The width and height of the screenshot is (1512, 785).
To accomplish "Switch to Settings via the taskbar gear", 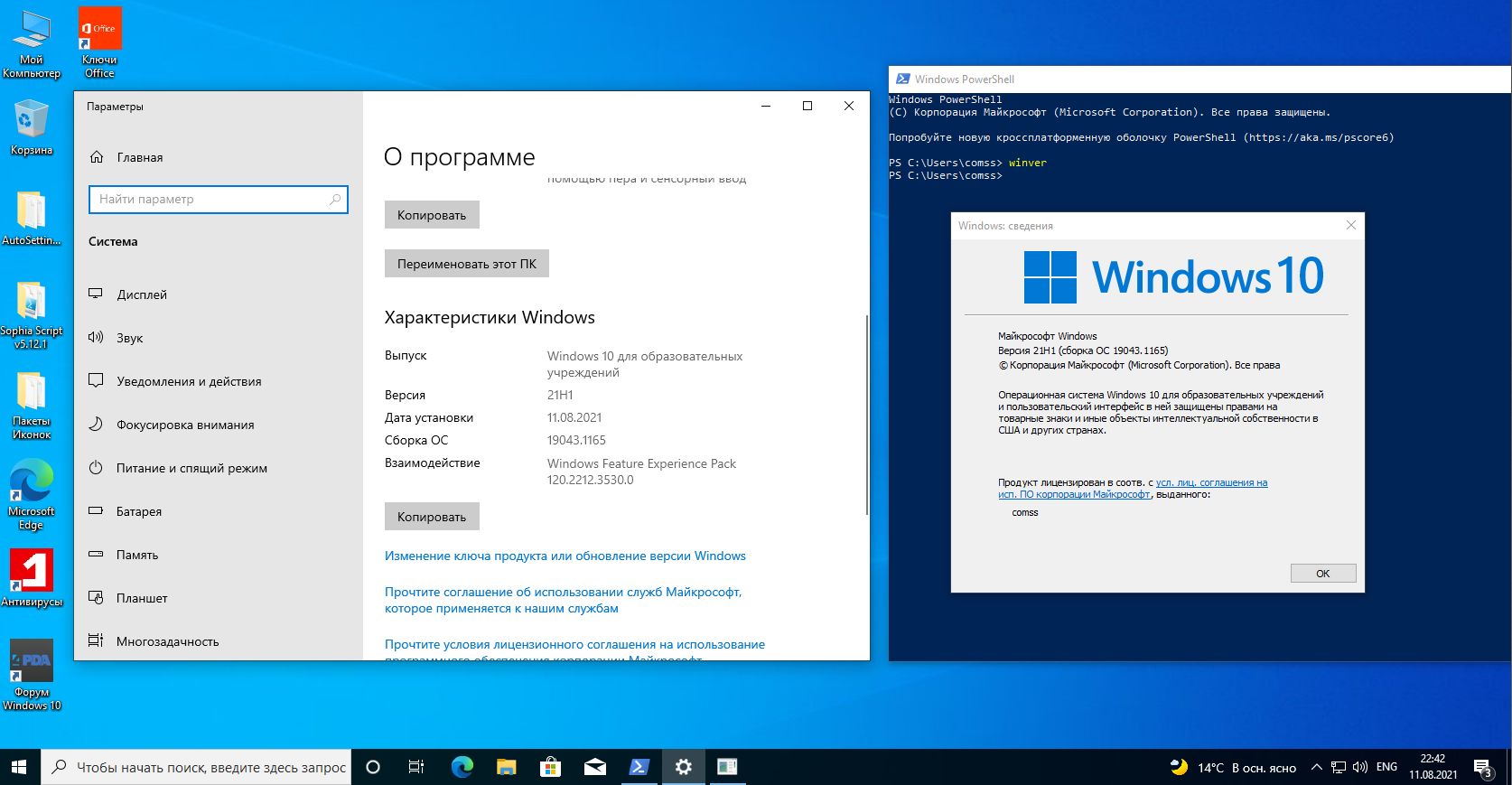I will (683, 767).
